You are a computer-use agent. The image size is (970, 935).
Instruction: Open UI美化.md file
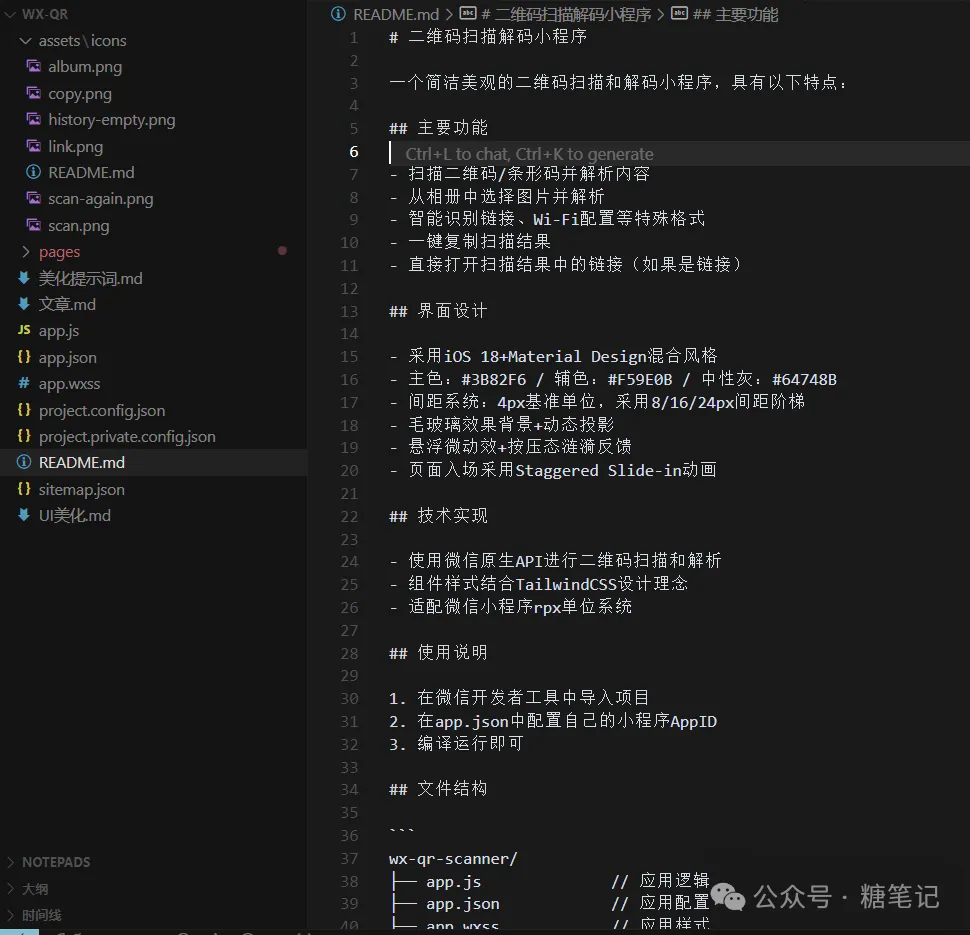(75, 515)
